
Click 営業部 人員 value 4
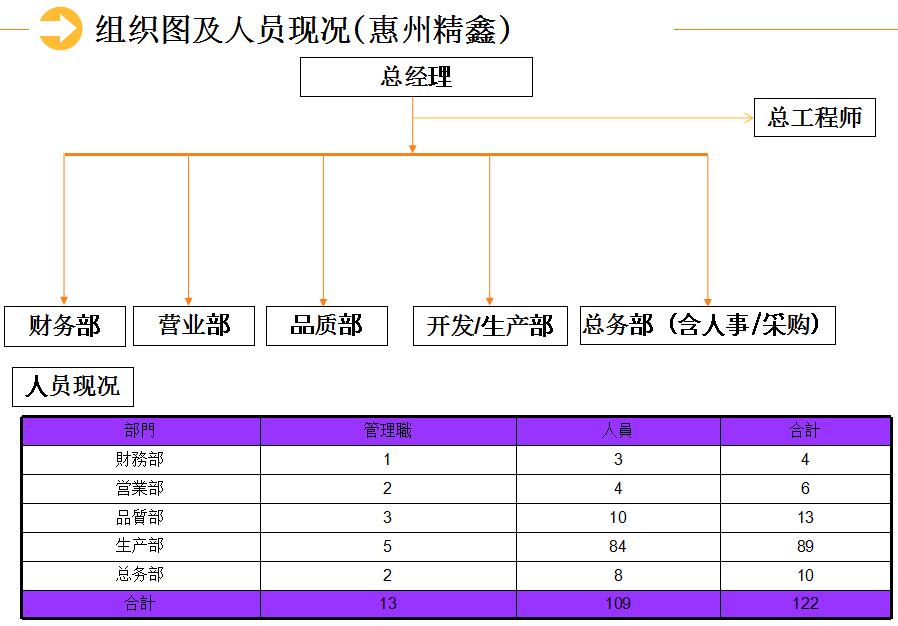(x=618, y=489)
